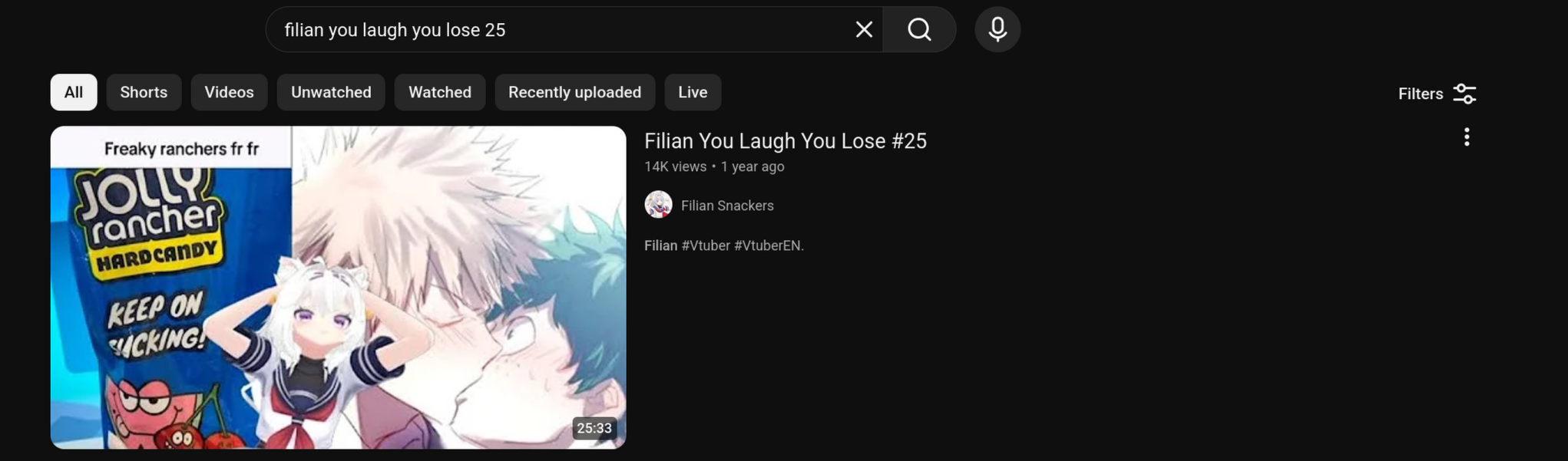Open the three-dot menu for the video
The width and height of the screenshot is (1568, 461).
pos(1467,137)
